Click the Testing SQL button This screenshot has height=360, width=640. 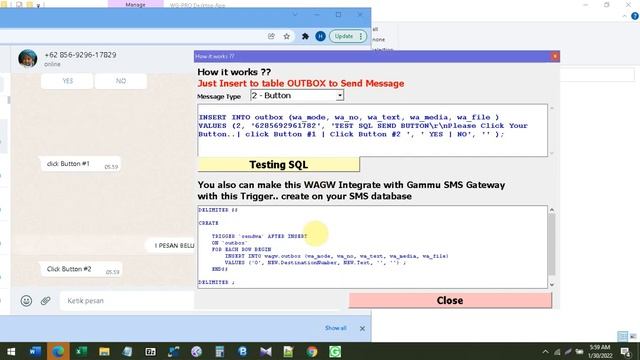point(278,164)
